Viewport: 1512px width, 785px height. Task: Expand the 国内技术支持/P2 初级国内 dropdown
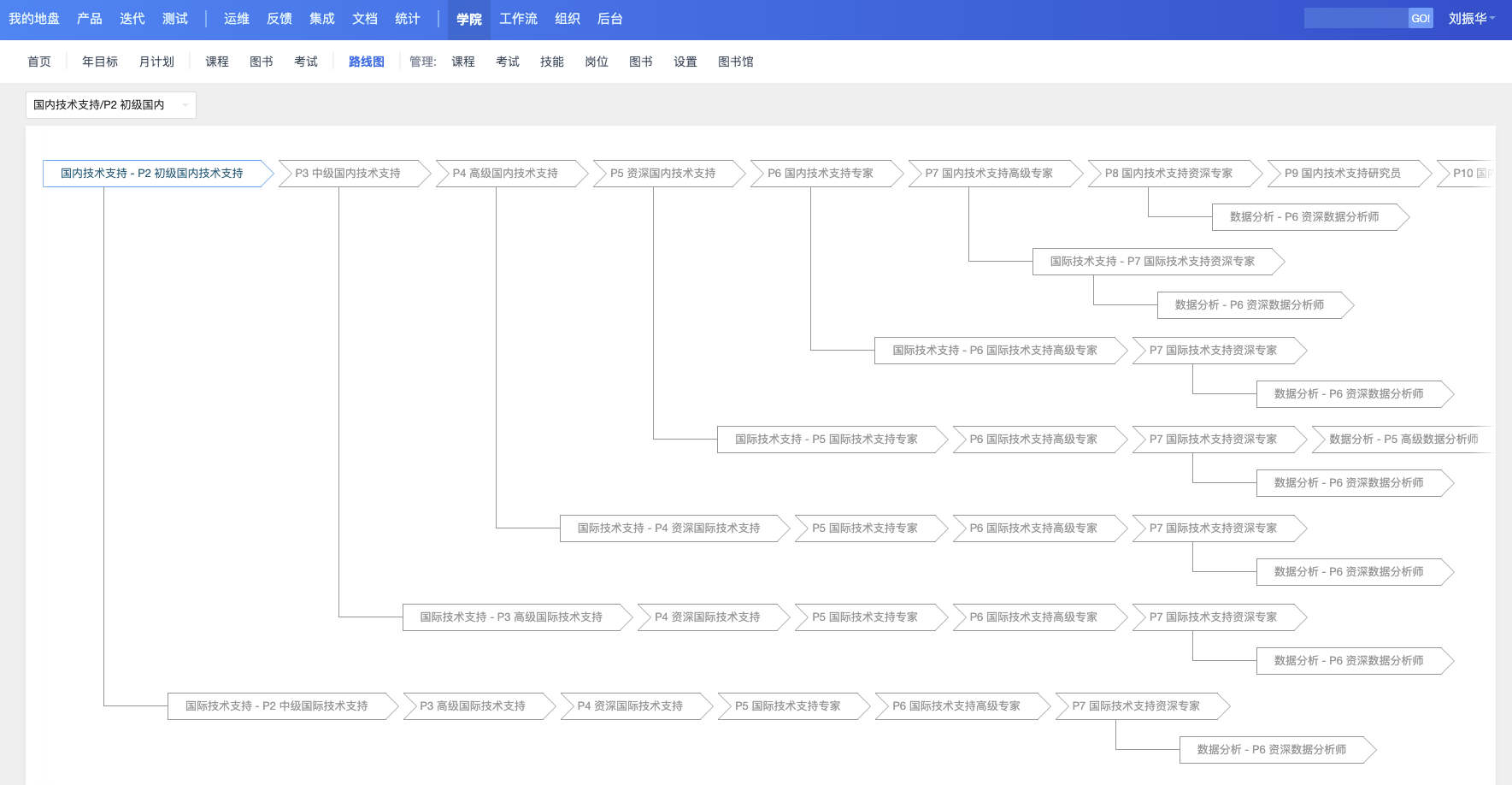(111, 105)
